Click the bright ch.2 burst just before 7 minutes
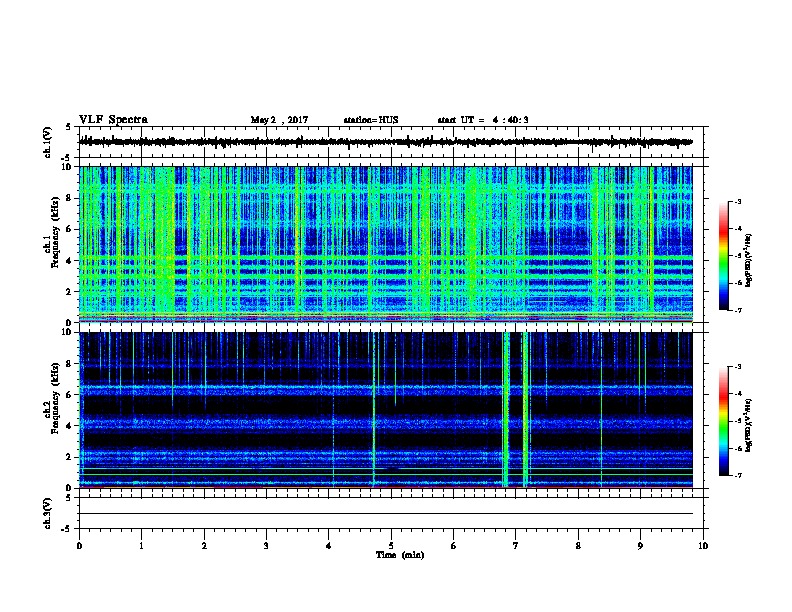The image size is (792, 612). coord(506,410)
